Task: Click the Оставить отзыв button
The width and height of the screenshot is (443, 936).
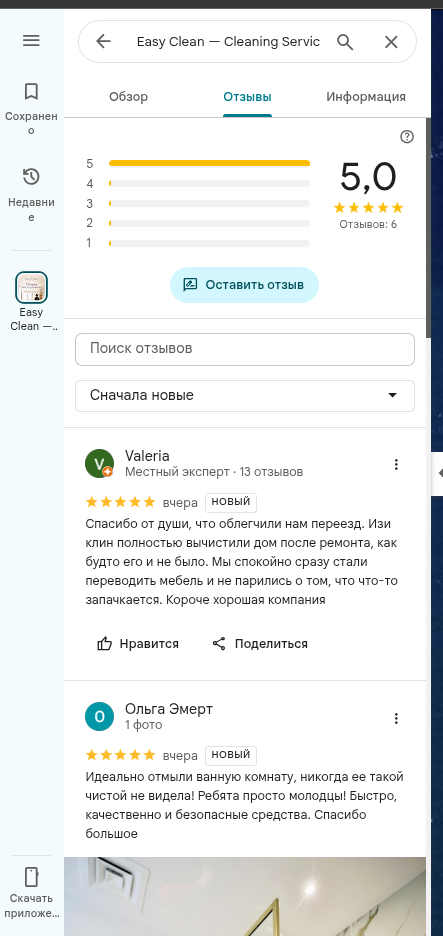Action: coord(244,285)
